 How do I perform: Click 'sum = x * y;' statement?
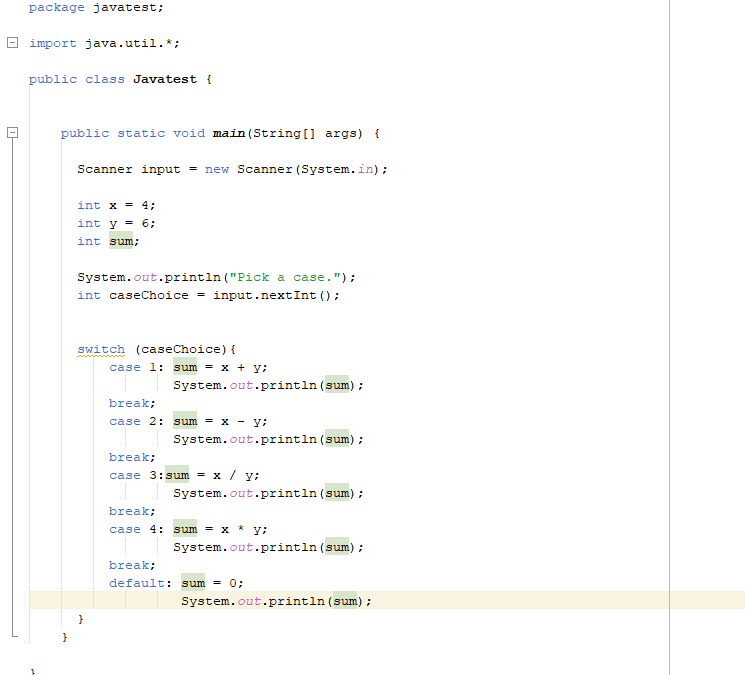point(220,529)
